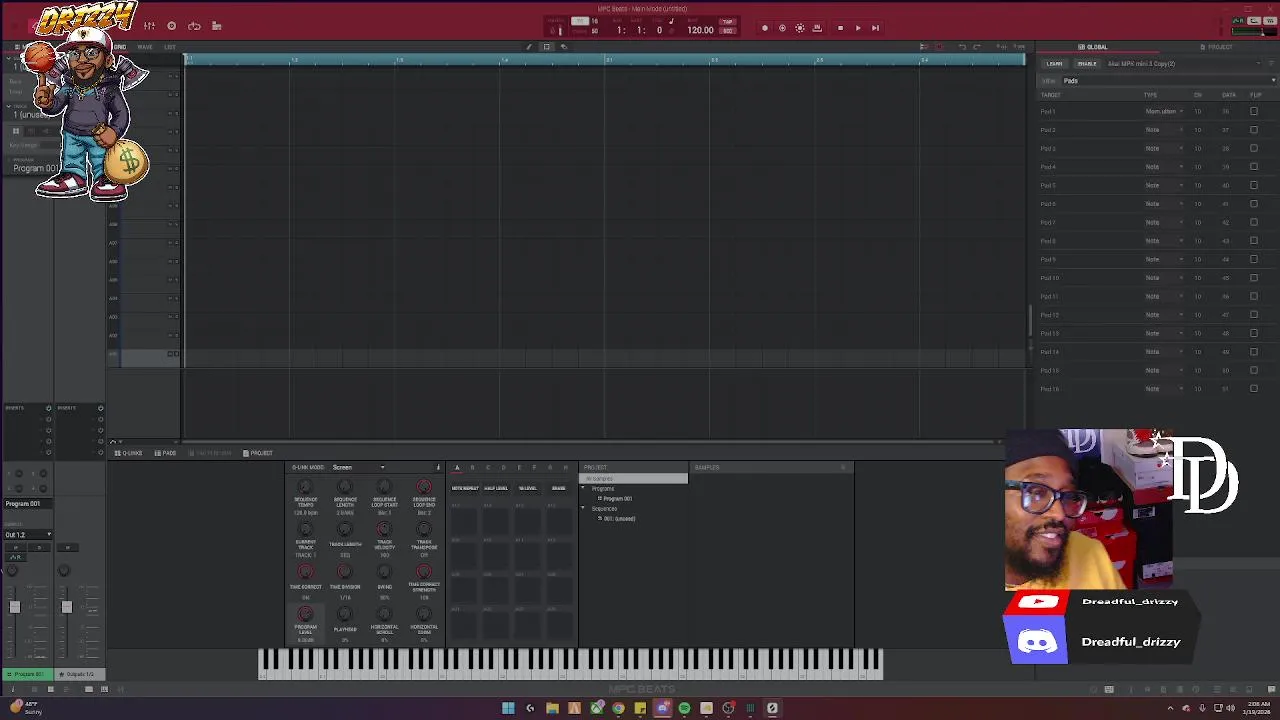Viewport: 1280px width, 720px height.
Task: Click the tempo value 120.00
Action: (700, 30)
